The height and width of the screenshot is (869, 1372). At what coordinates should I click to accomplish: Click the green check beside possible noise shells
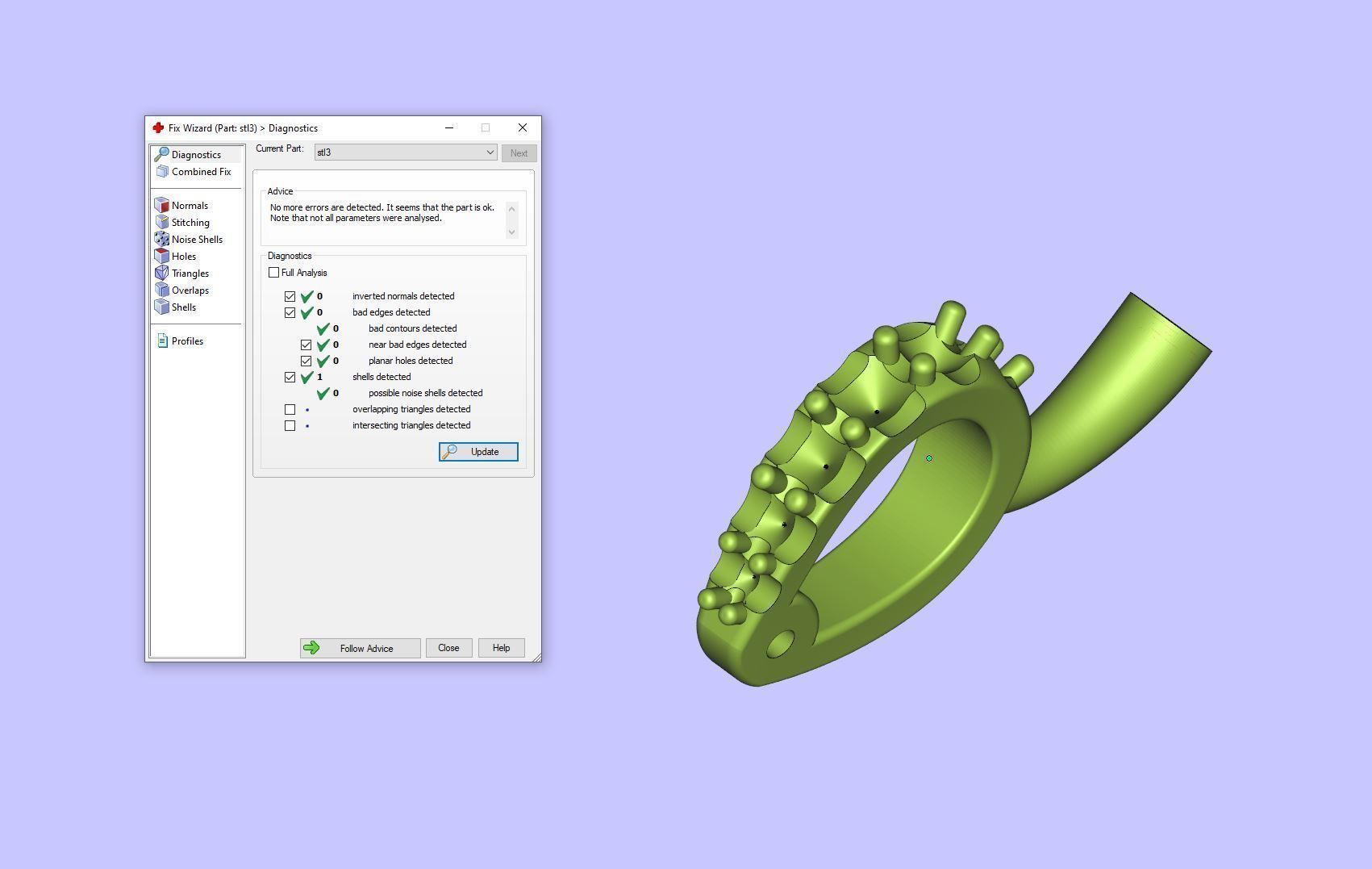coord(323,393)
